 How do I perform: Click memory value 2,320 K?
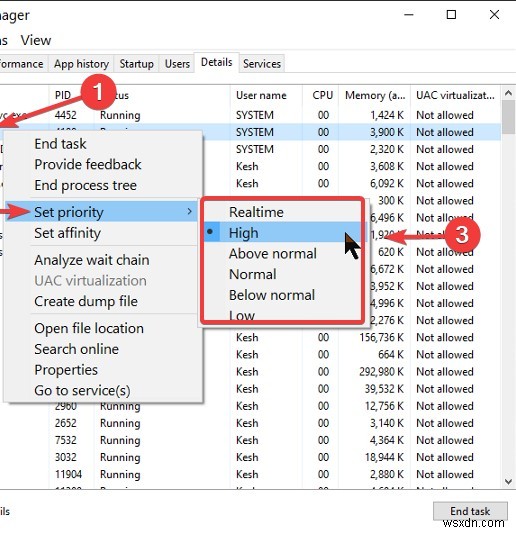pos(387,149)
